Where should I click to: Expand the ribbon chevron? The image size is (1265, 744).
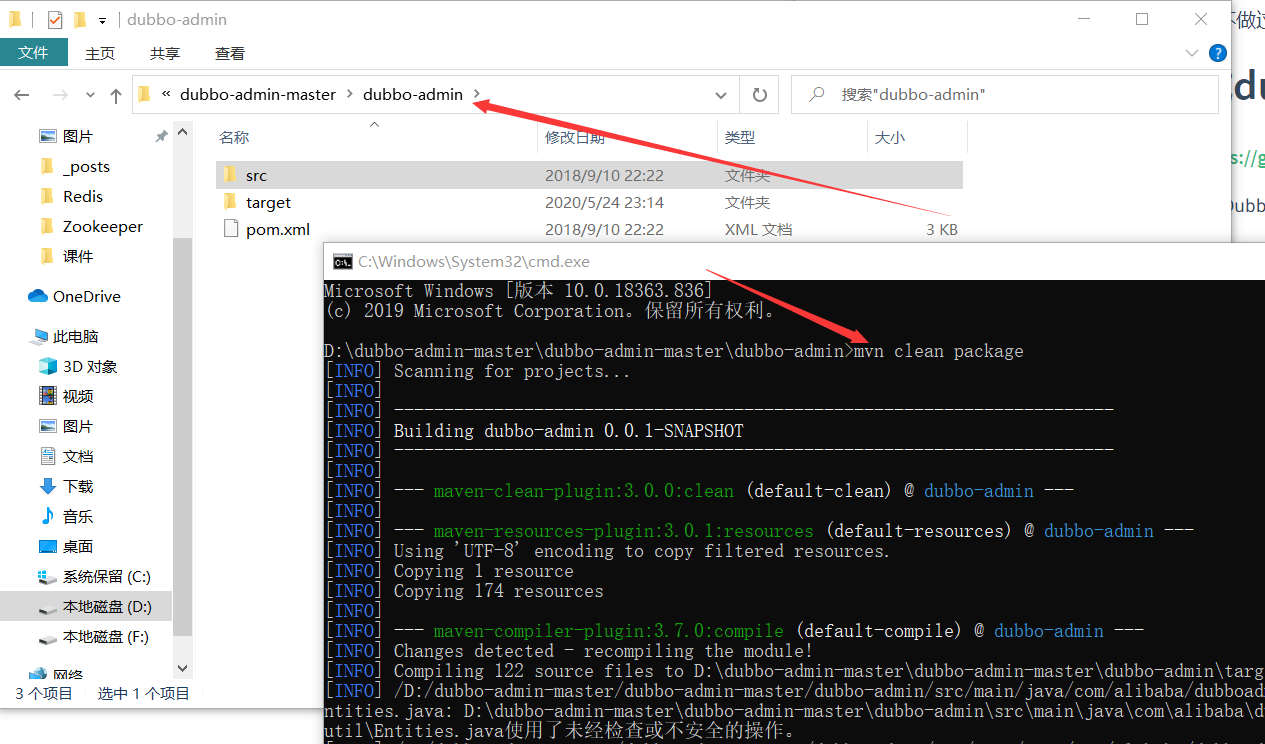tap(1191, 53)
